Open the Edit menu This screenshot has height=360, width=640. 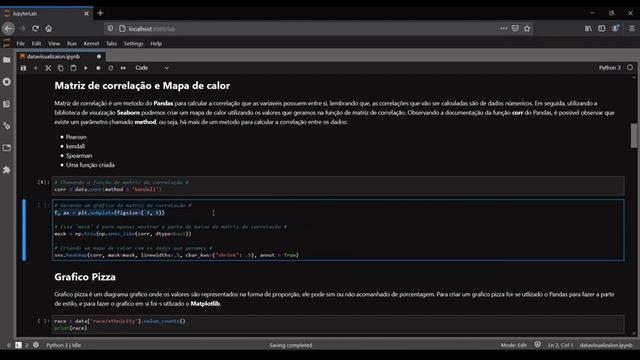36,44
